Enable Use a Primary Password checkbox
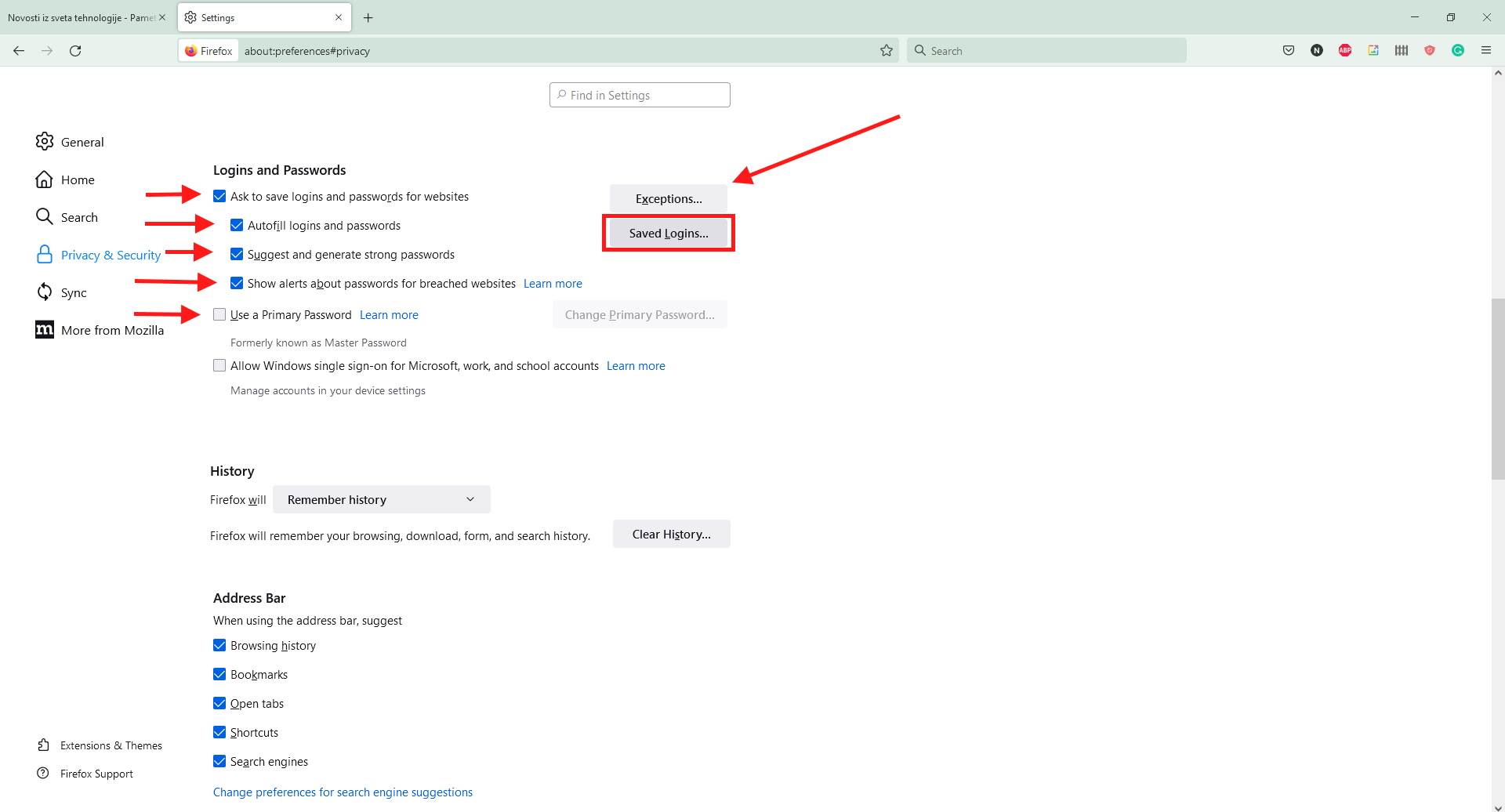 coord(219,315)
